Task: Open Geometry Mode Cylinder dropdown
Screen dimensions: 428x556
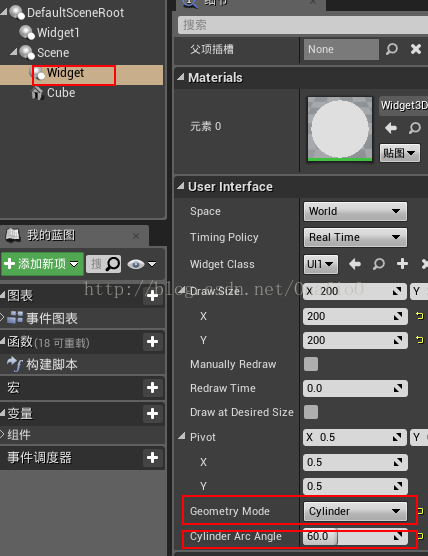Action: pyautogui.click(x=355, y=511)
